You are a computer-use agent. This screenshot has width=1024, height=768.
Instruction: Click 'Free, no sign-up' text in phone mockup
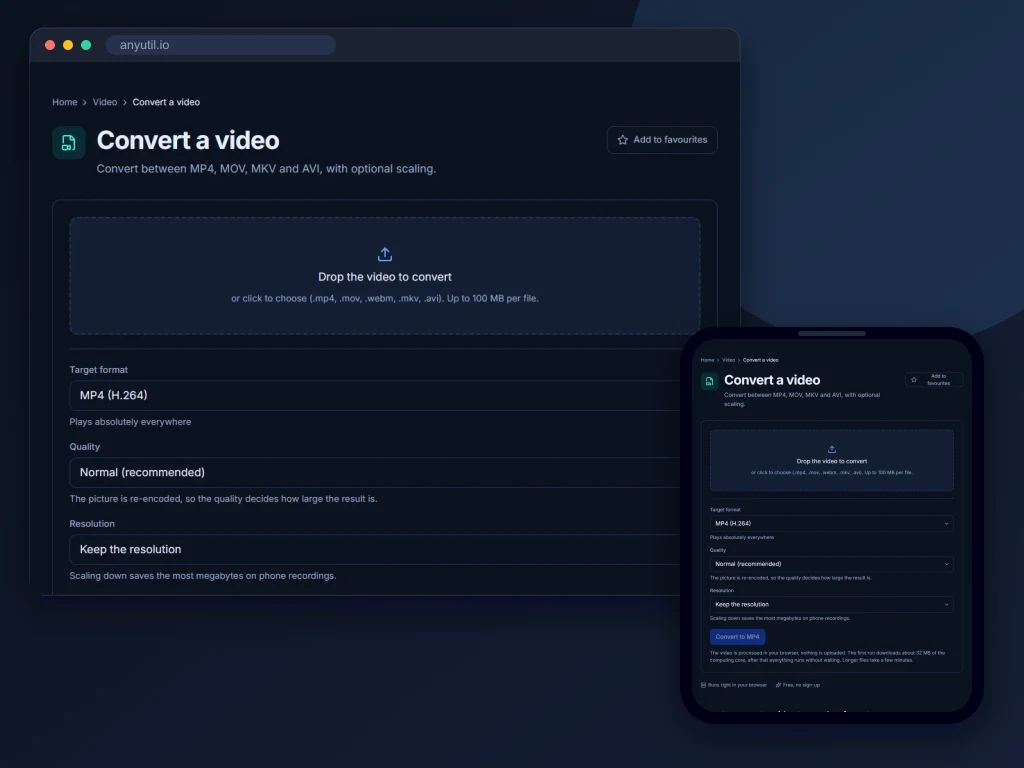[801, 685]
